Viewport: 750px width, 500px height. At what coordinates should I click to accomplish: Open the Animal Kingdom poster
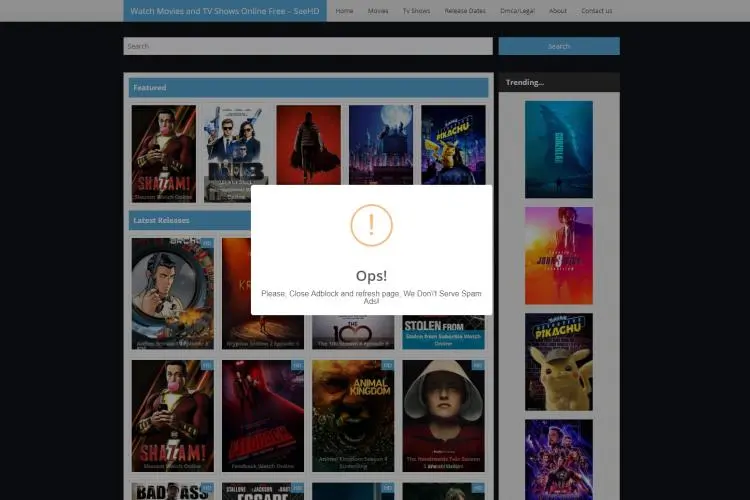353,416
